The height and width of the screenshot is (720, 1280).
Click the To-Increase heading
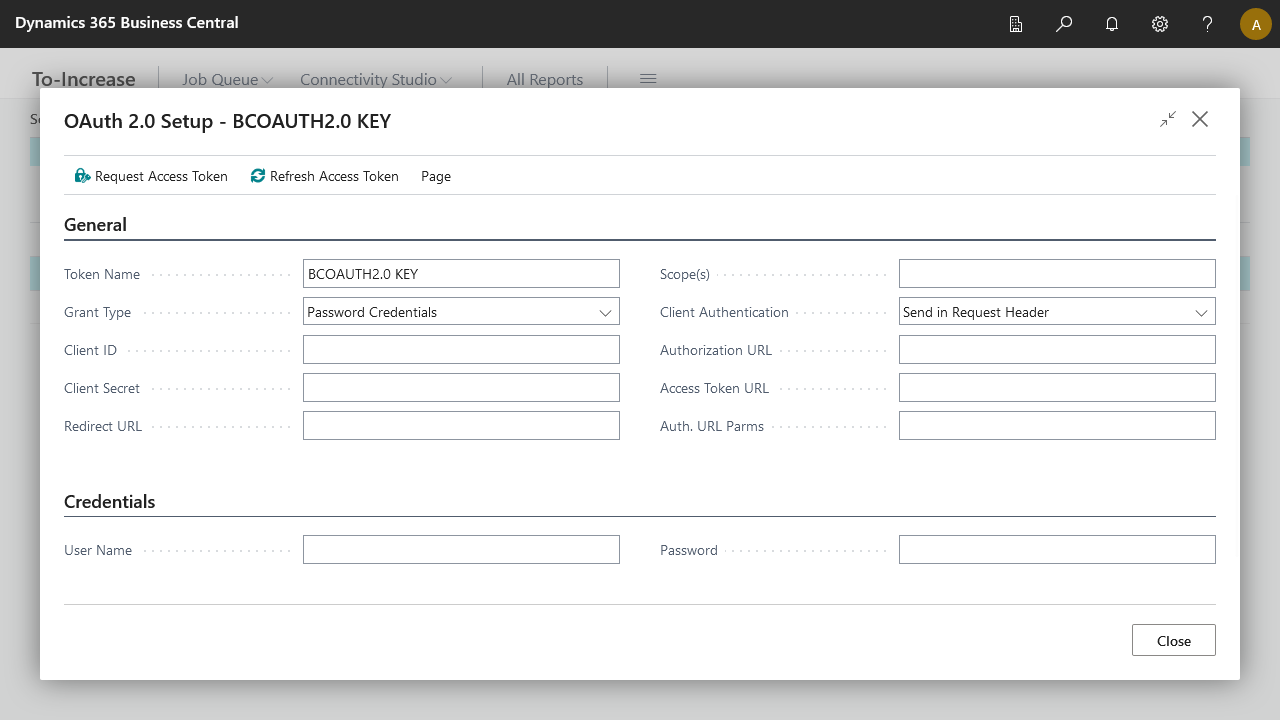84,79
